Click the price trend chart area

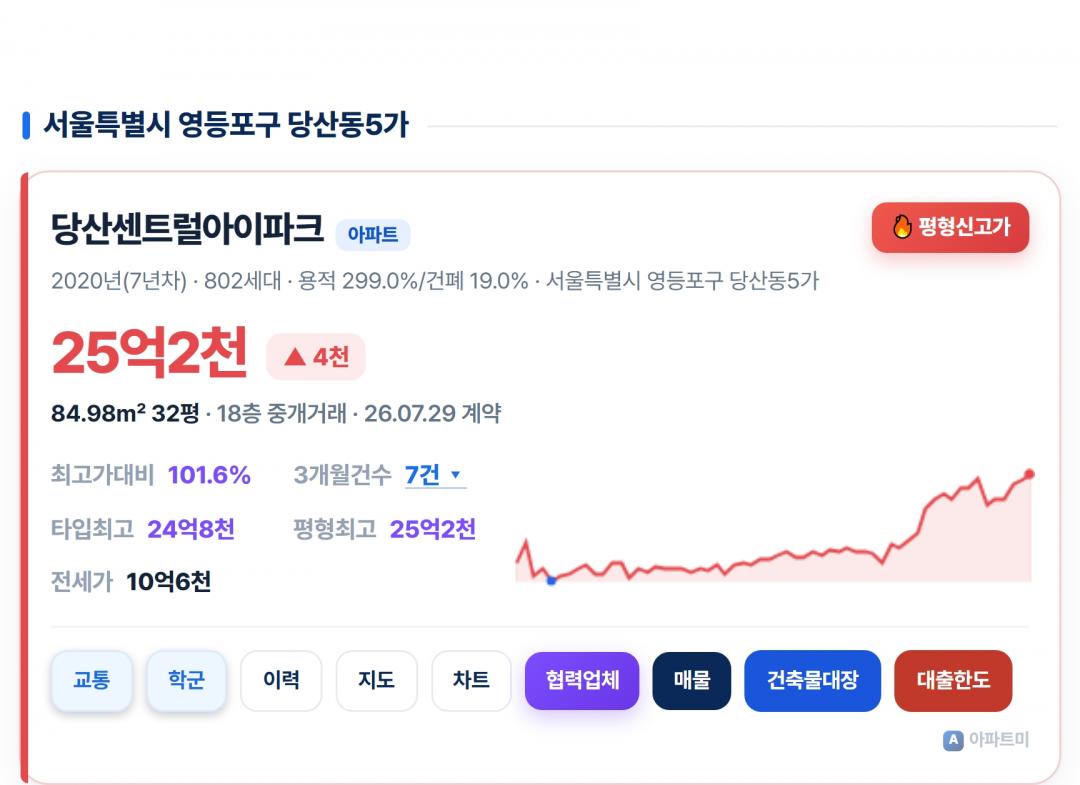pyautogui.click(x=774, y=528)
